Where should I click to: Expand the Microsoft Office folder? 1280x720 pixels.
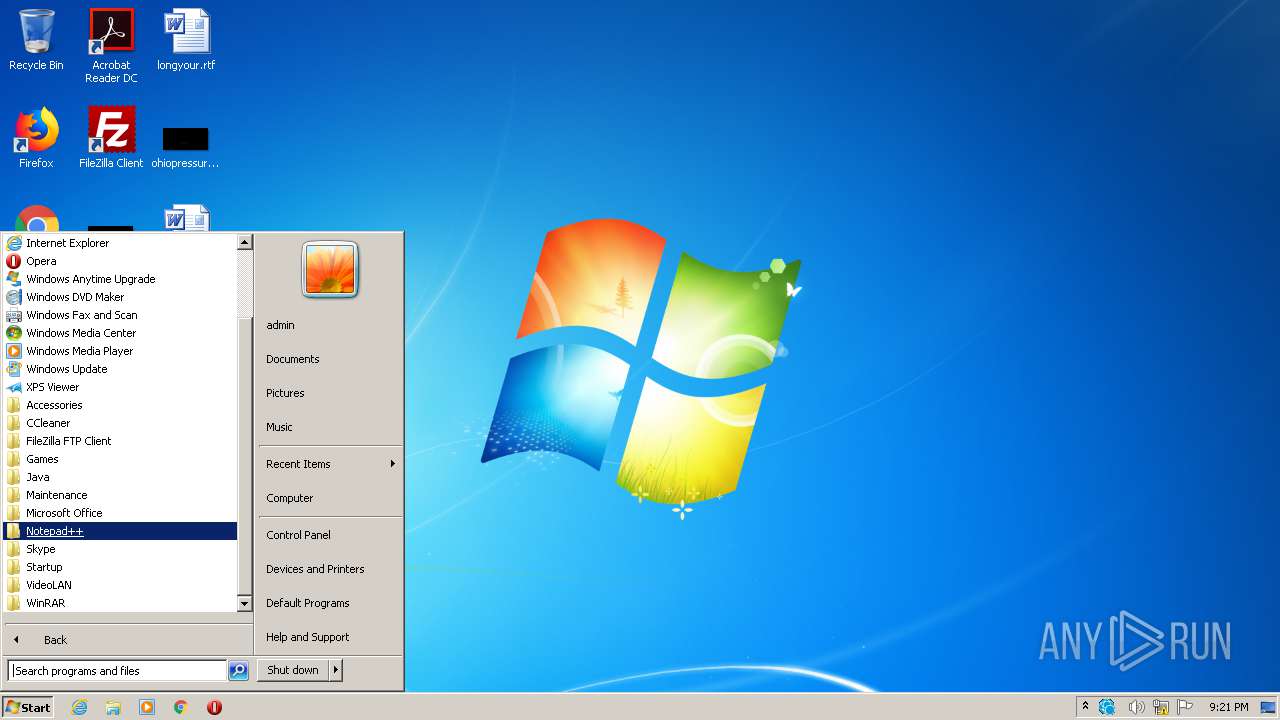click(x=120, y=513)
